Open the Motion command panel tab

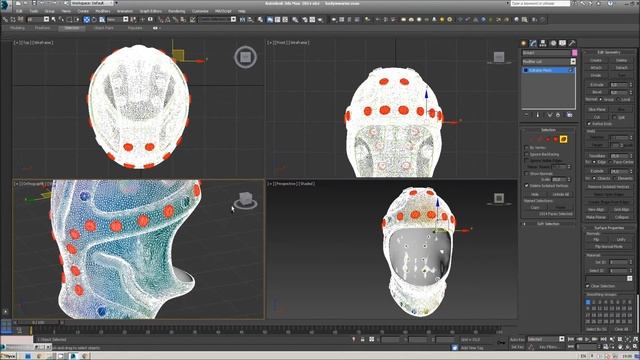pos(553,43)
